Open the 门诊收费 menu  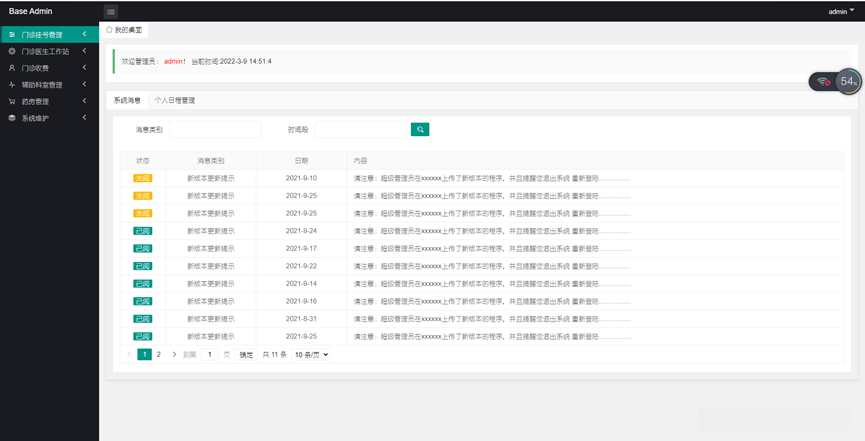pyautogui.click(x=49, y=68)
